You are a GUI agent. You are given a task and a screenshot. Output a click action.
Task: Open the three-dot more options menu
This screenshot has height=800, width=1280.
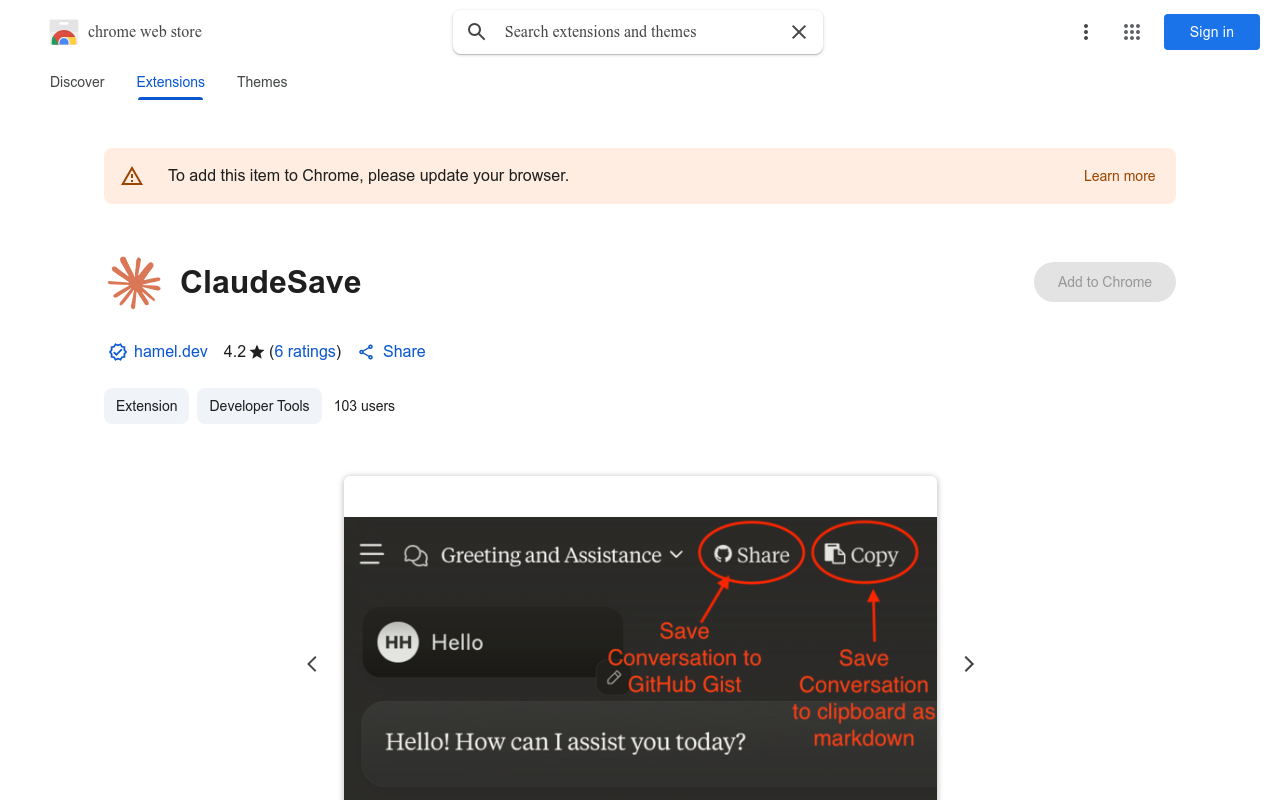[1086, 32]
